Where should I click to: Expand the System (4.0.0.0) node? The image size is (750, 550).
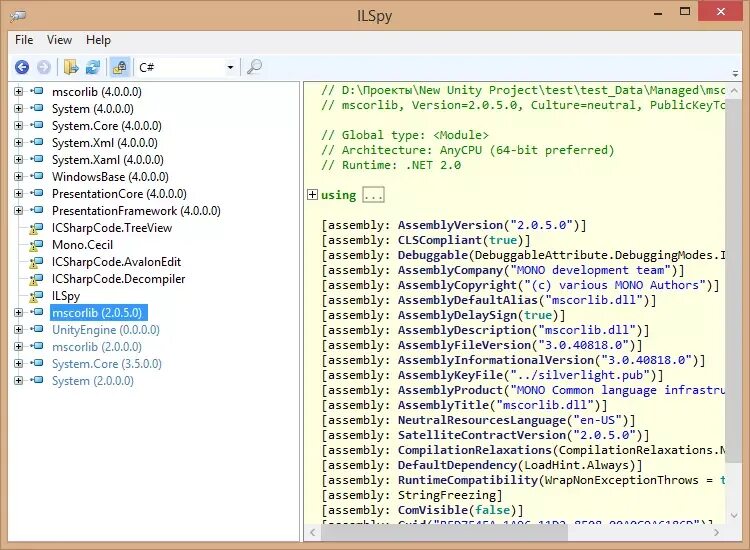click(x=18, y=109)
